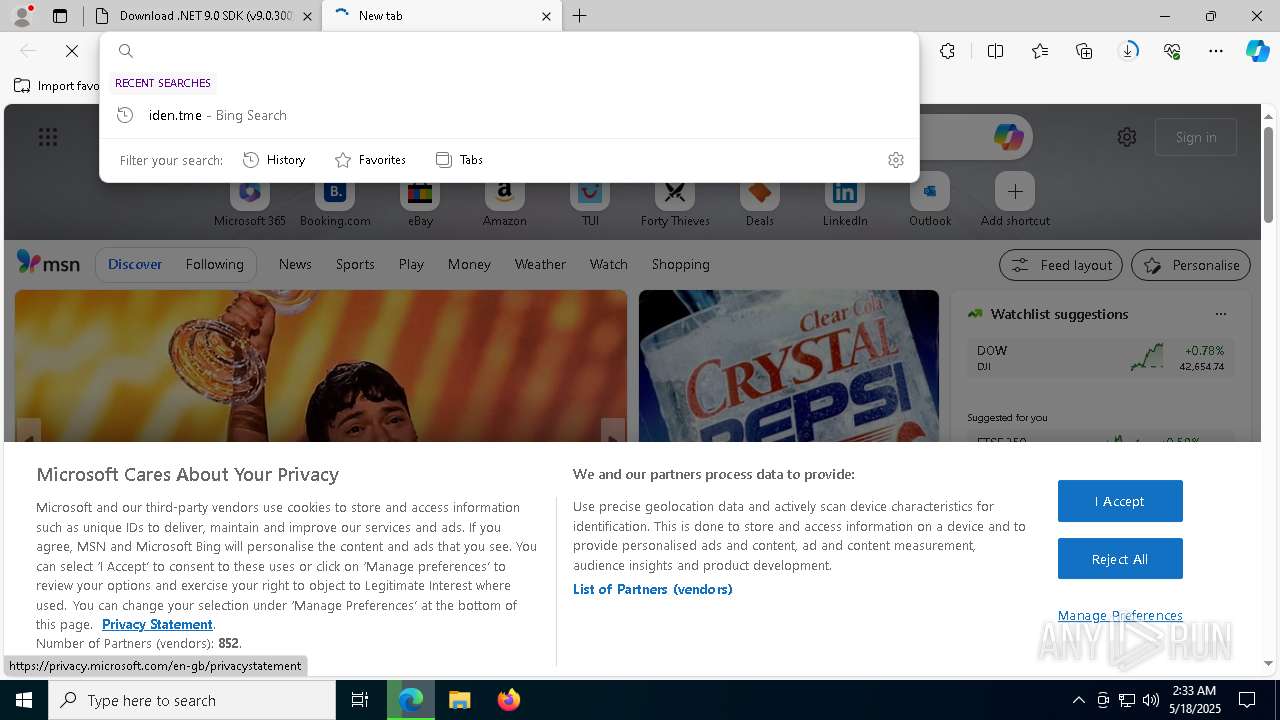This screenshot has height=720, width=1280.
Task: Open the eBay shortcut tile
Action: (420, 200)
